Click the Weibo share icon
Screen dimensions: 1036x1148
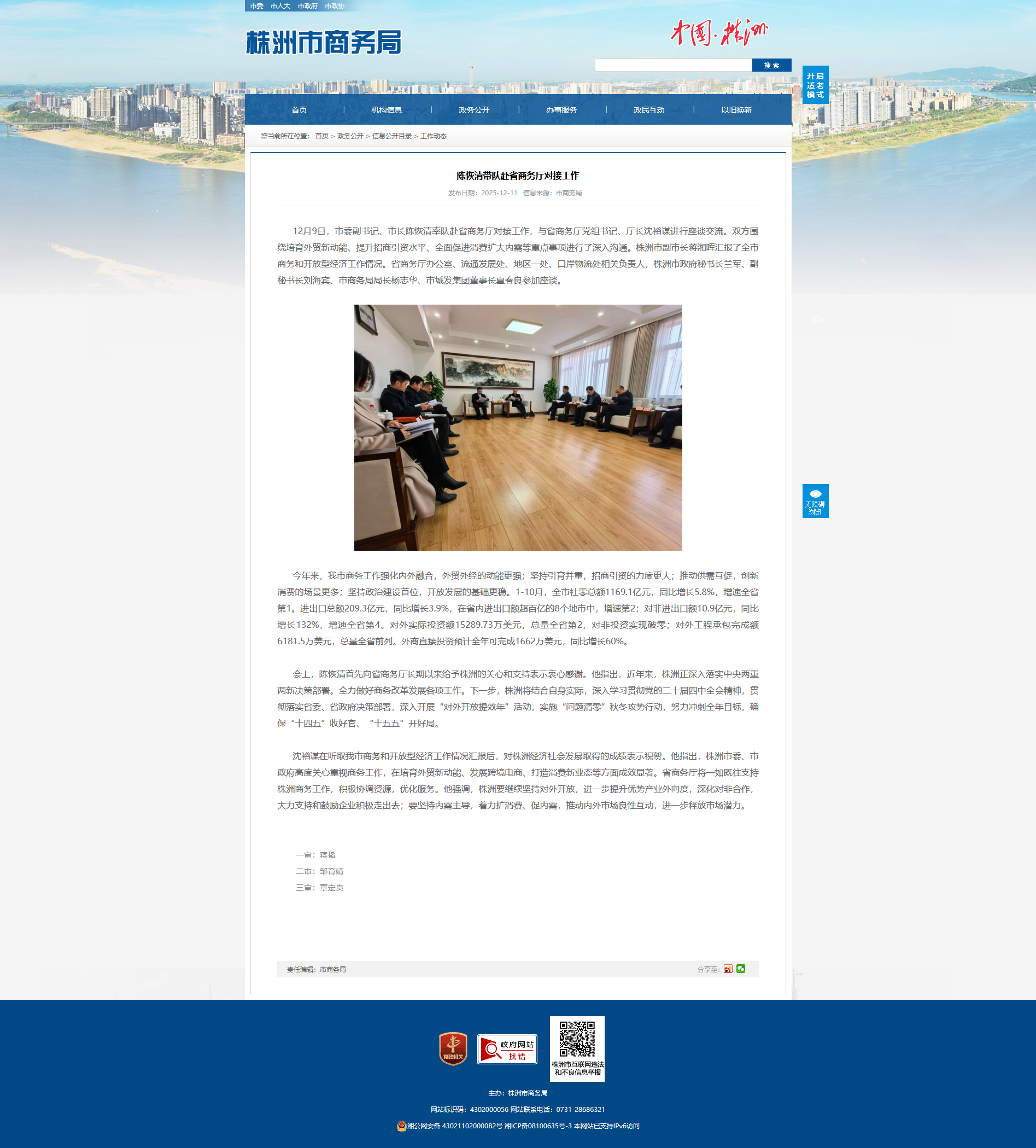pyautogui.click(x=728, y=969)
